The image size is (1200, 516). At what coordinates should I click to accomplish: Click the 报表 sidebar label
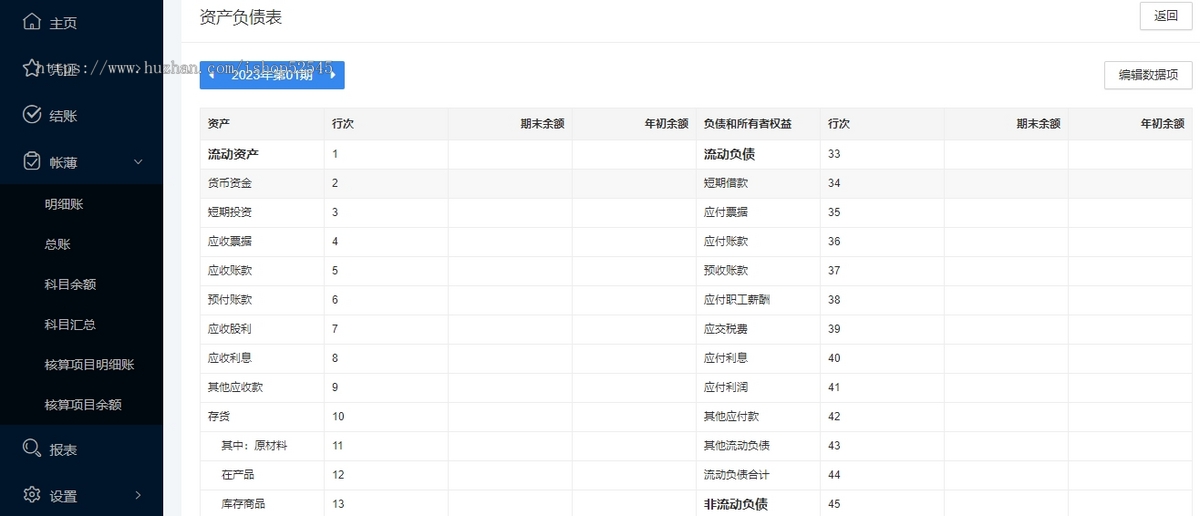coord(63,450)
